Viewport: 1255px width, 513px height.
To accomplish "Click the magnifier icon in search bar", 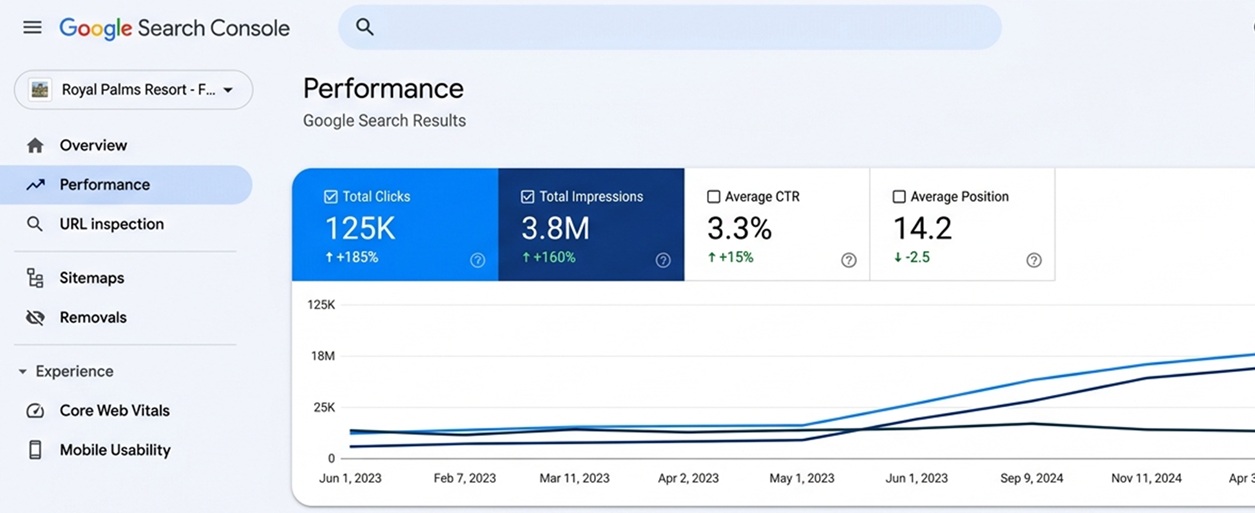I will pos(365,27).
